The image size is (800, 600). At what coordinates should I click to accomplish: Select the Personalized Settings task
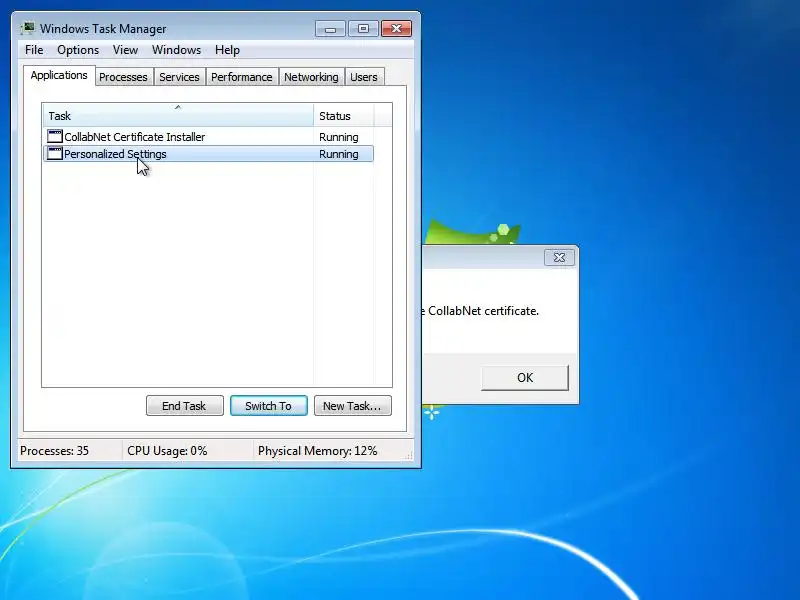click(x=209, y=154)
